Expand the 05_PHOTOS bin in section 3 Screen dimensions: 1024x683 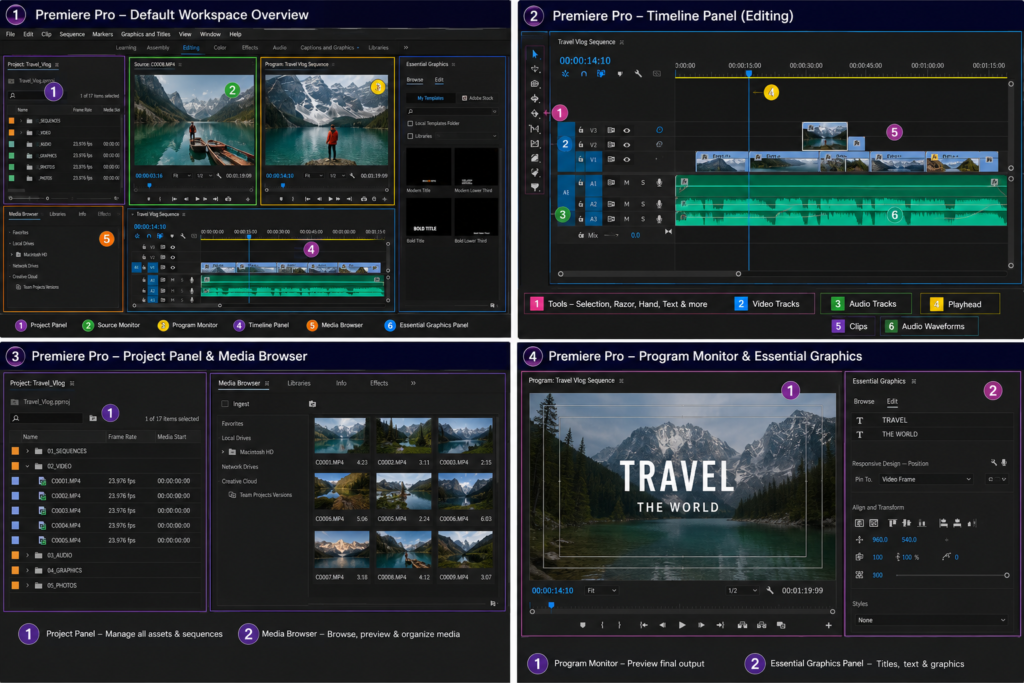(27, 586)
